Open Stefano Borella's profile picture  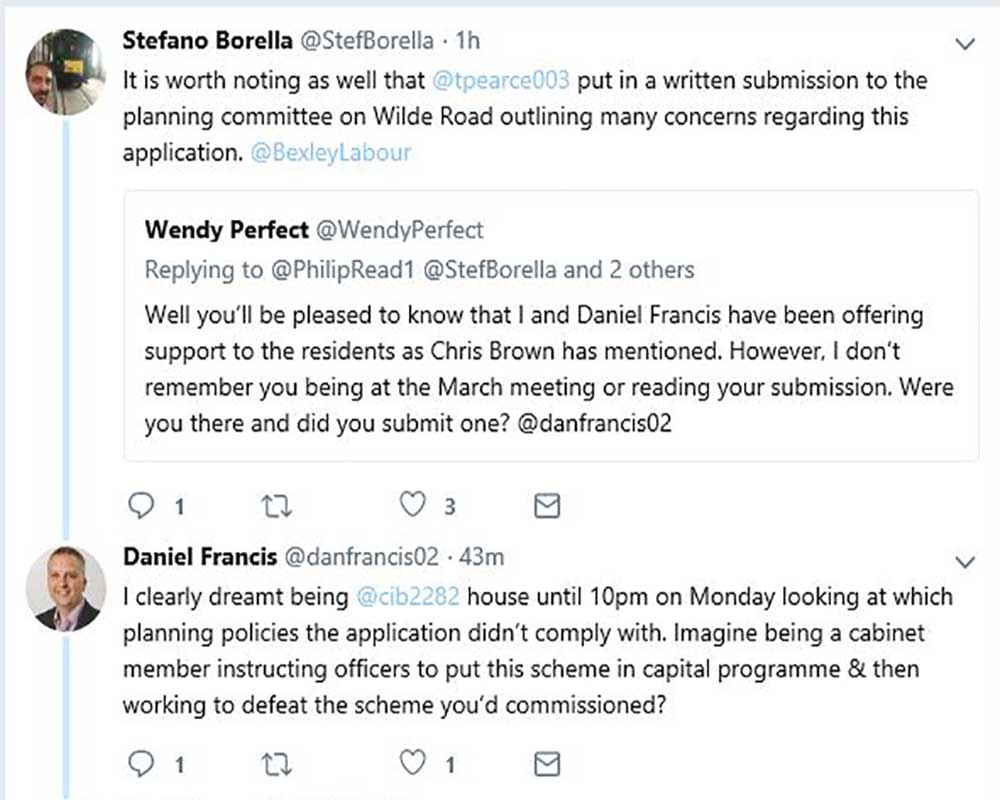point(64,72)
